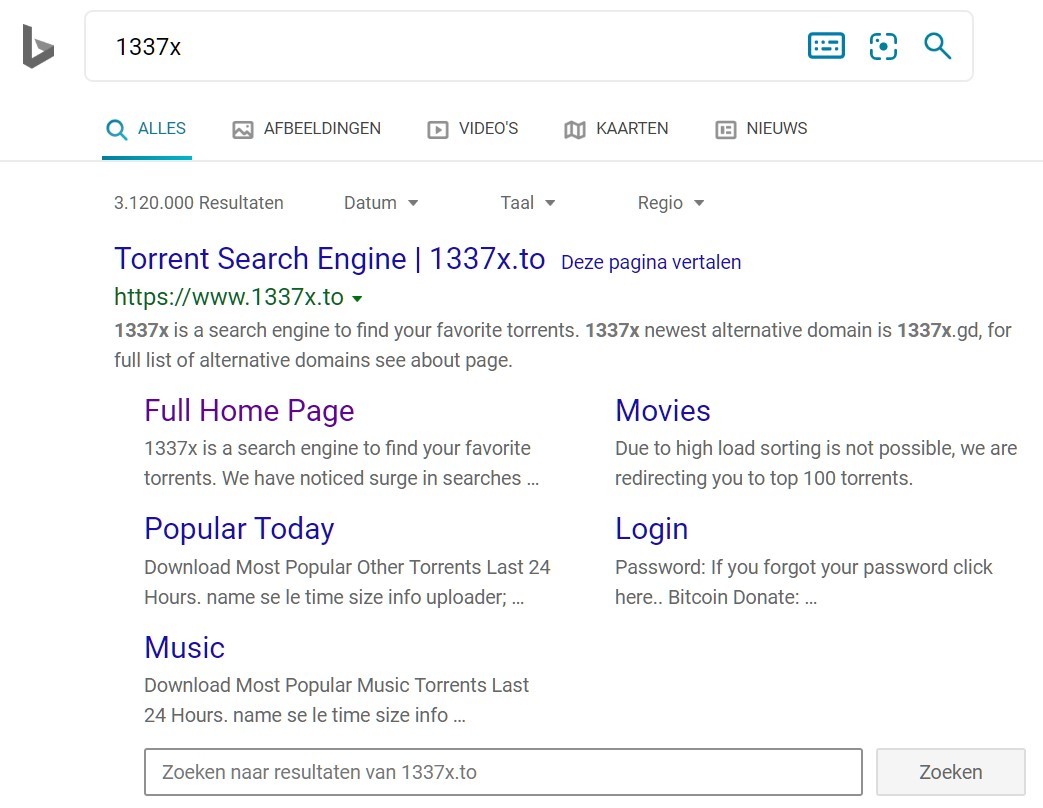
Task: Click the magnifier search icon
Action: point(937,46)
